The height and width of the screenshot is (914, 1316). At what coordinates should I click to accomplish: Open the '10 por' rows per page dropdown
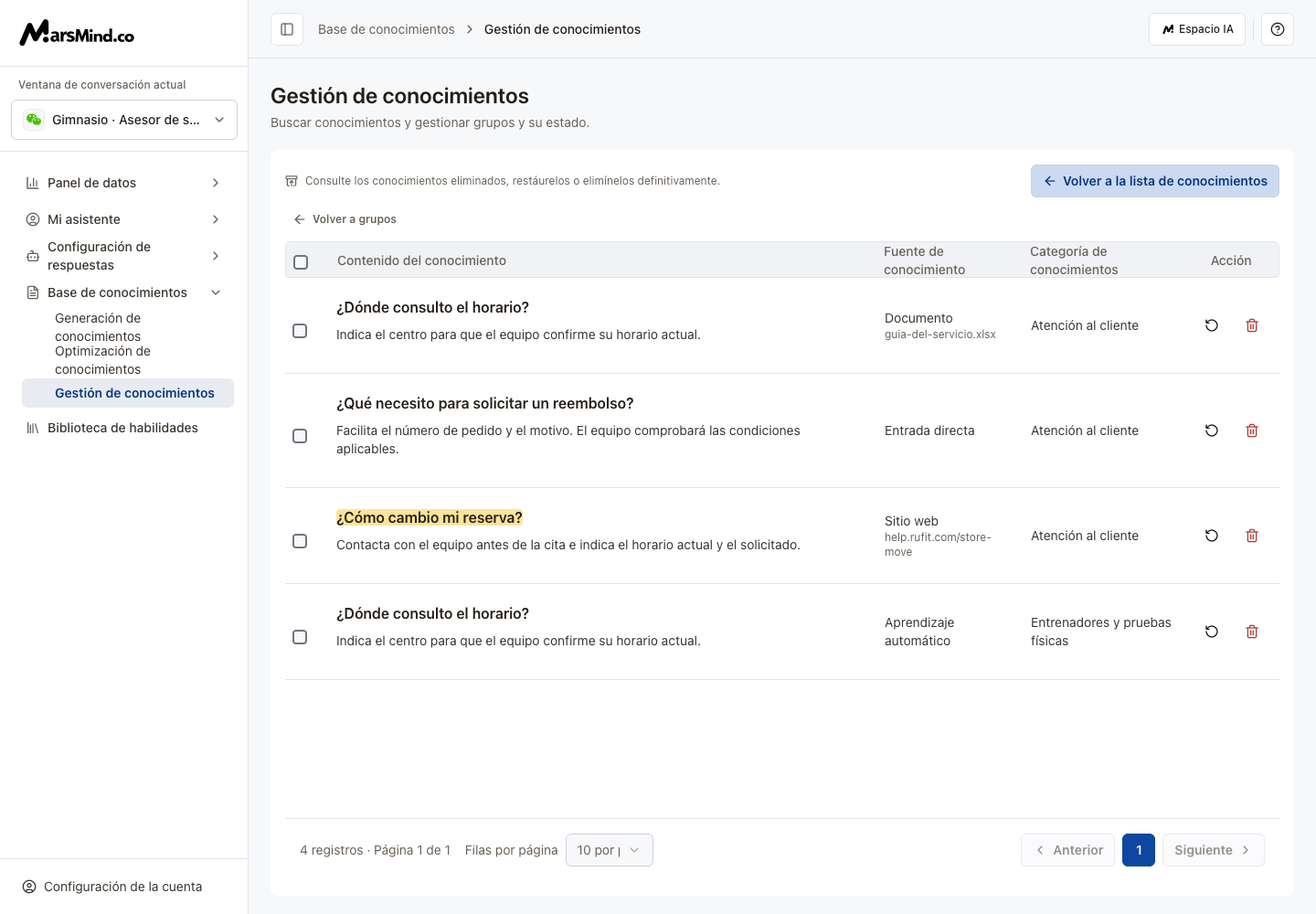click(x=610, y=850)
